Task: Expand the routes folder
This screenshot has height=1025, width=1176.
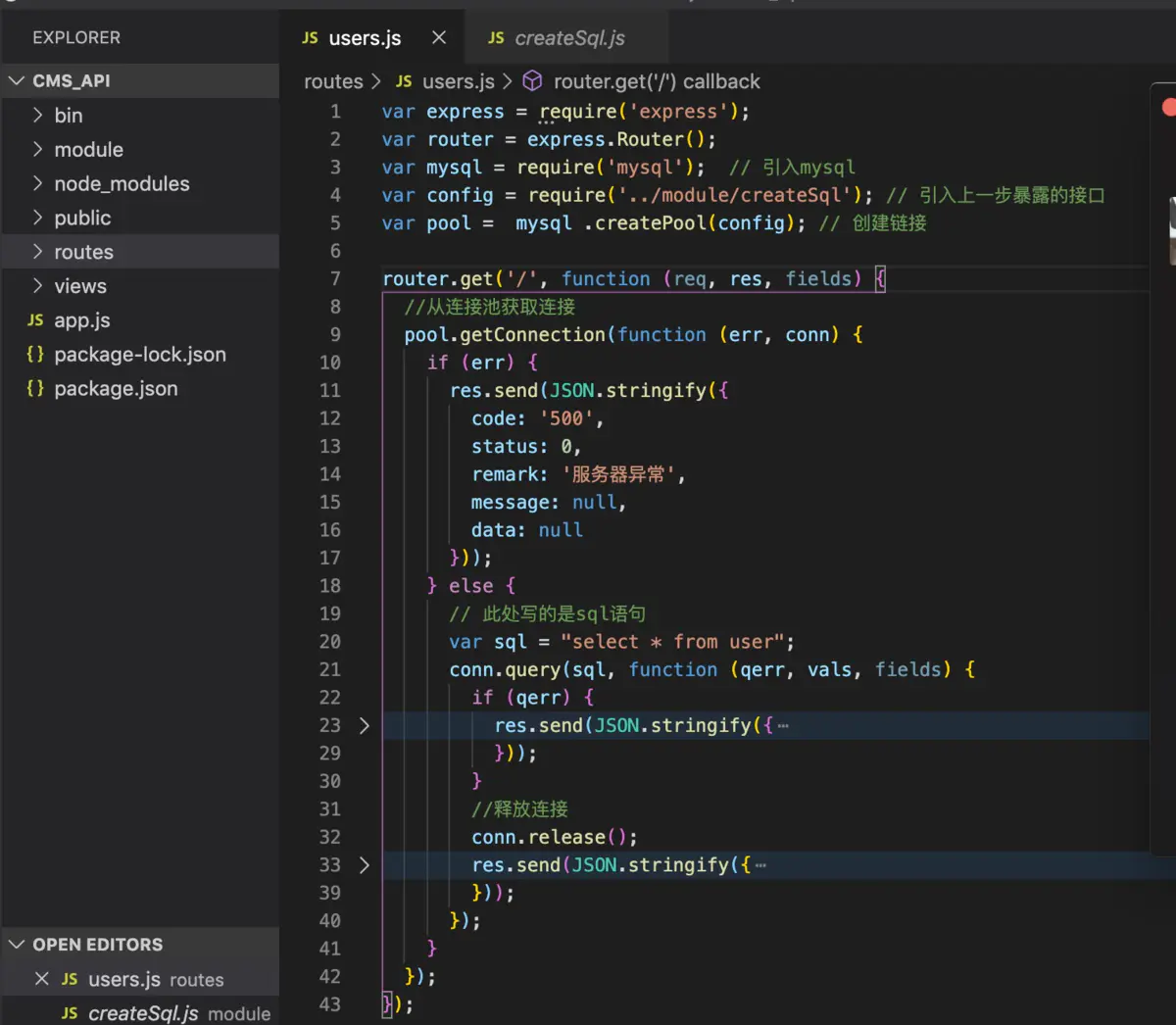Action: click(83, 252)
